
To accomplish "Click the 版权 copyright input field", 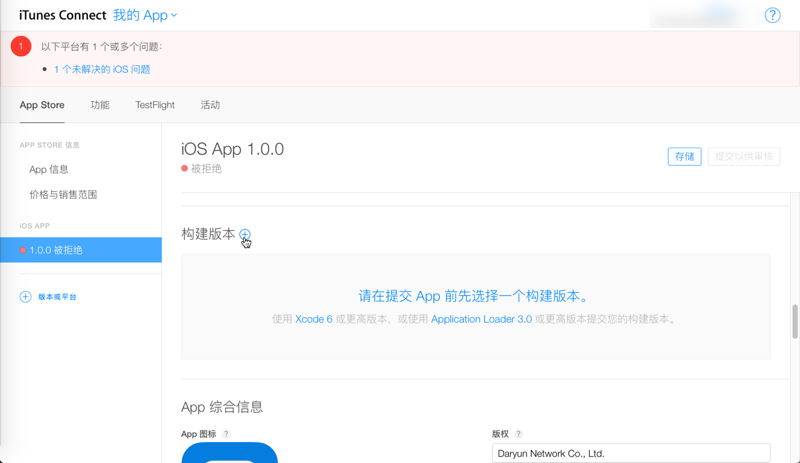I will [x=631, y=453].
